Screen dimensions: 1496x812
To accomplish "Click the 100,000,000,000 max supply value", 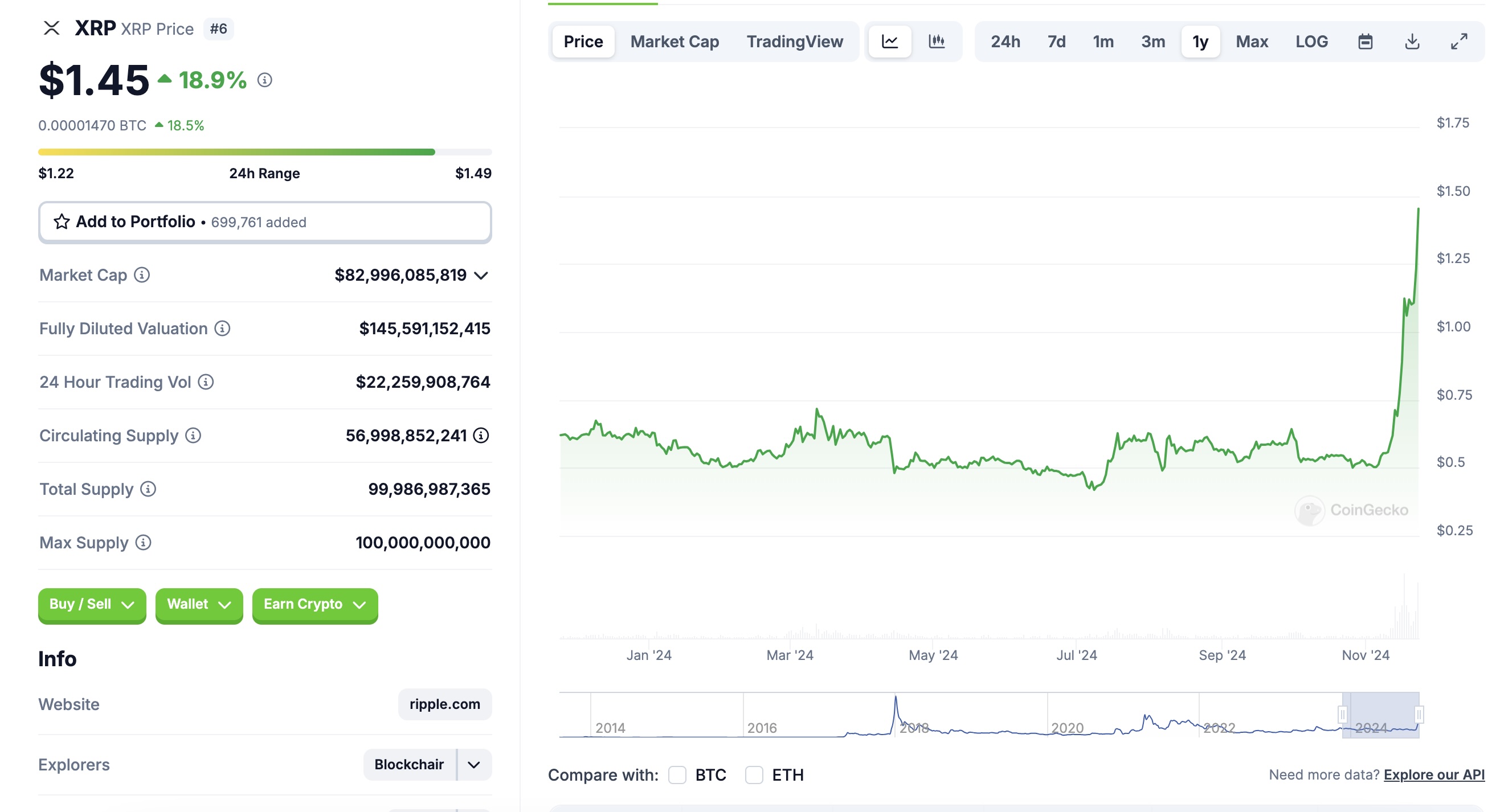I will click(423, 543).
